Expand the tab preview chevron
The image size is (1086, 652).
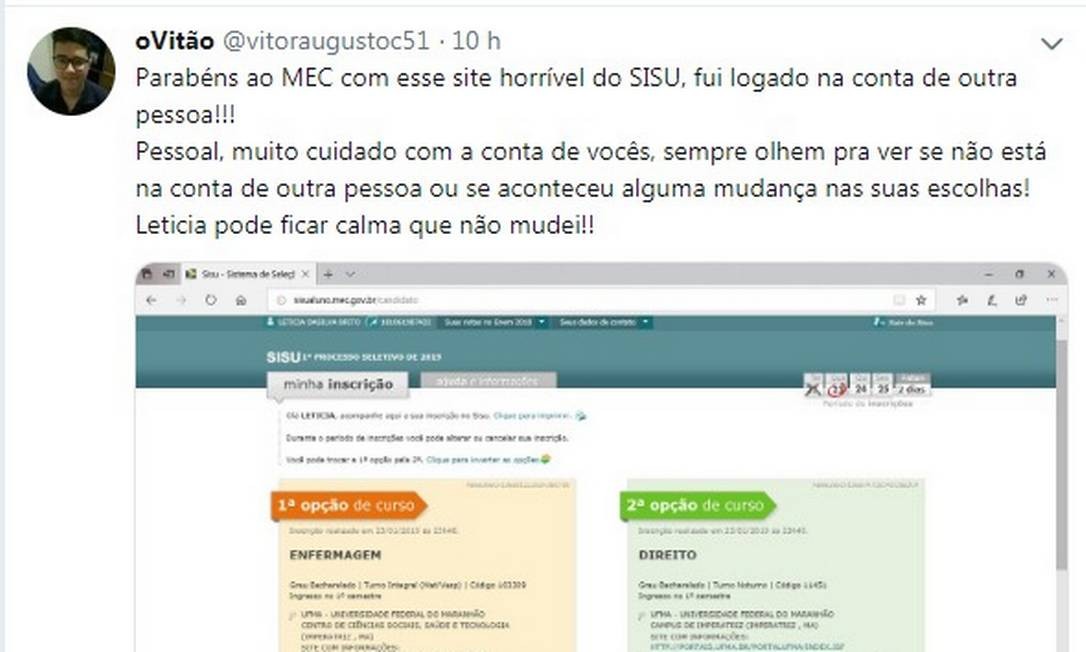click(350, 274)
